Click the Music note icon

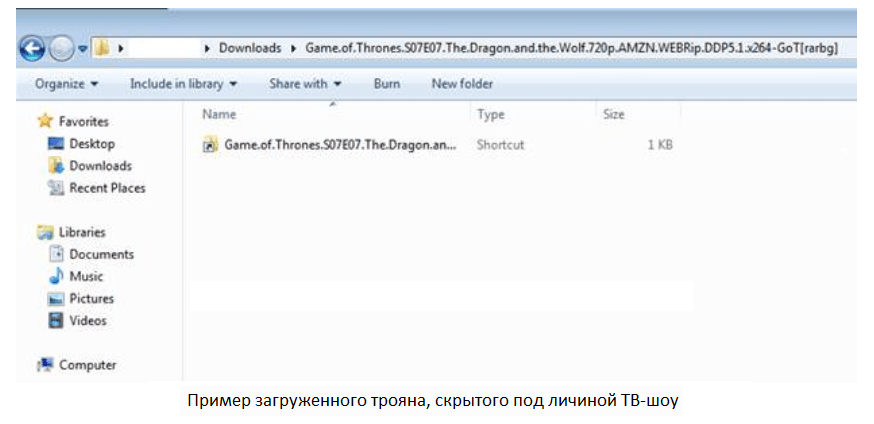click(x=56, y=276)
